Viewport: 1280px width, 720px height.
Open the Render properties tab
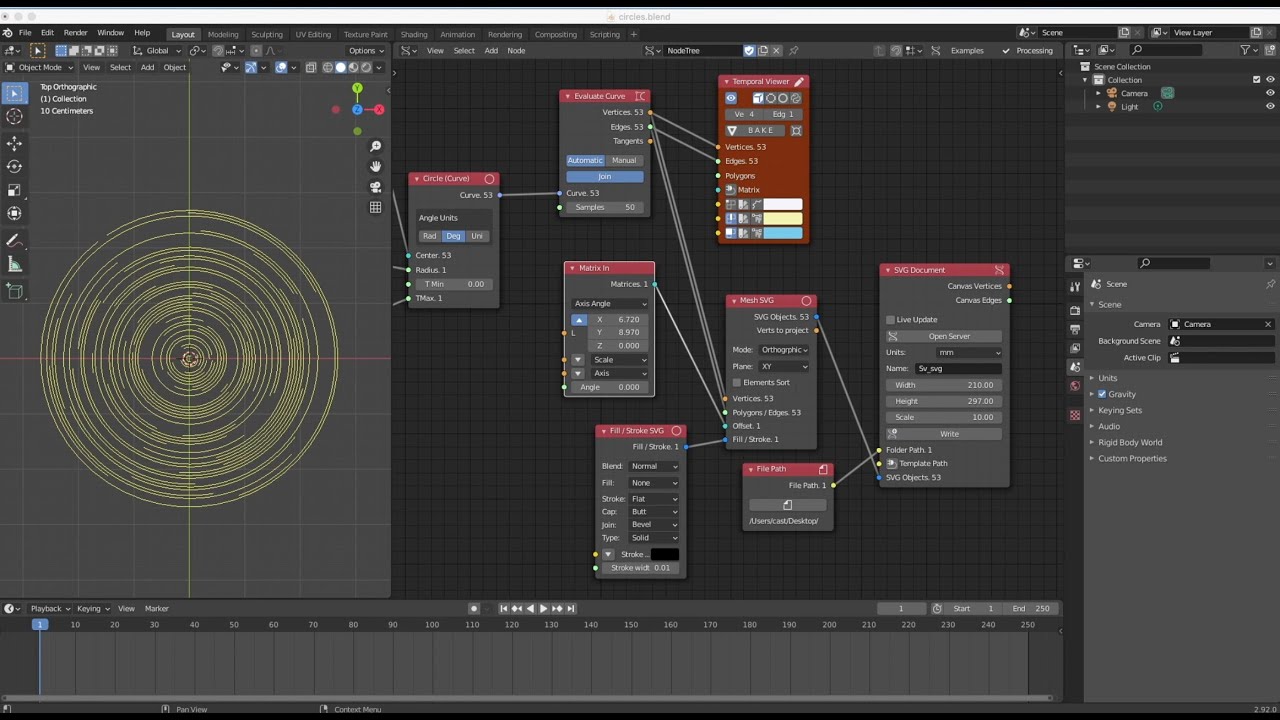click(x=1075, y=310)
